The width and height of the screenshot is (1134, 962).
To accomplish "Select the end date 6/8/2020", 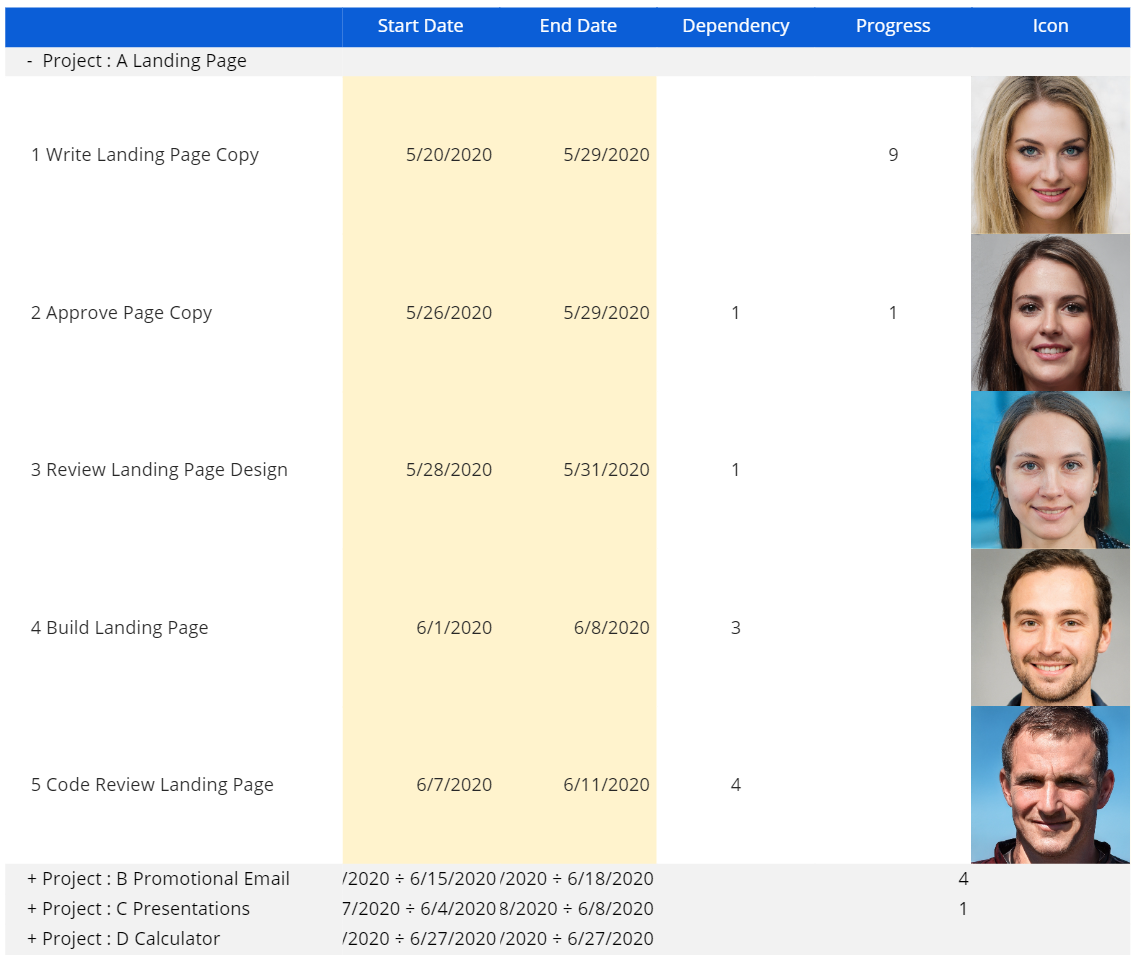I will 612,628.
